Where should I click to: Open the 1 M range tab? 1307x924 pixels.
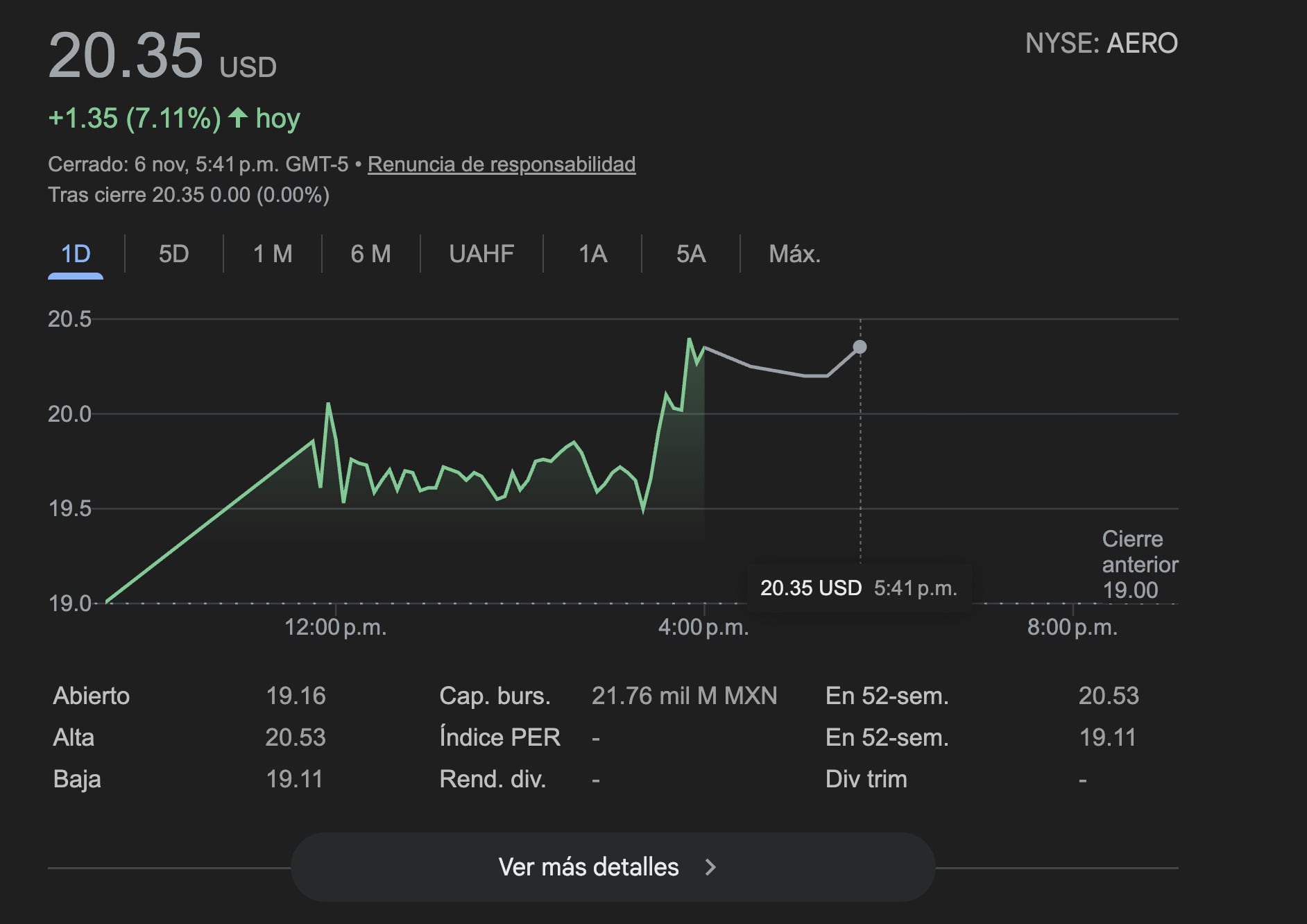[272, 254]
